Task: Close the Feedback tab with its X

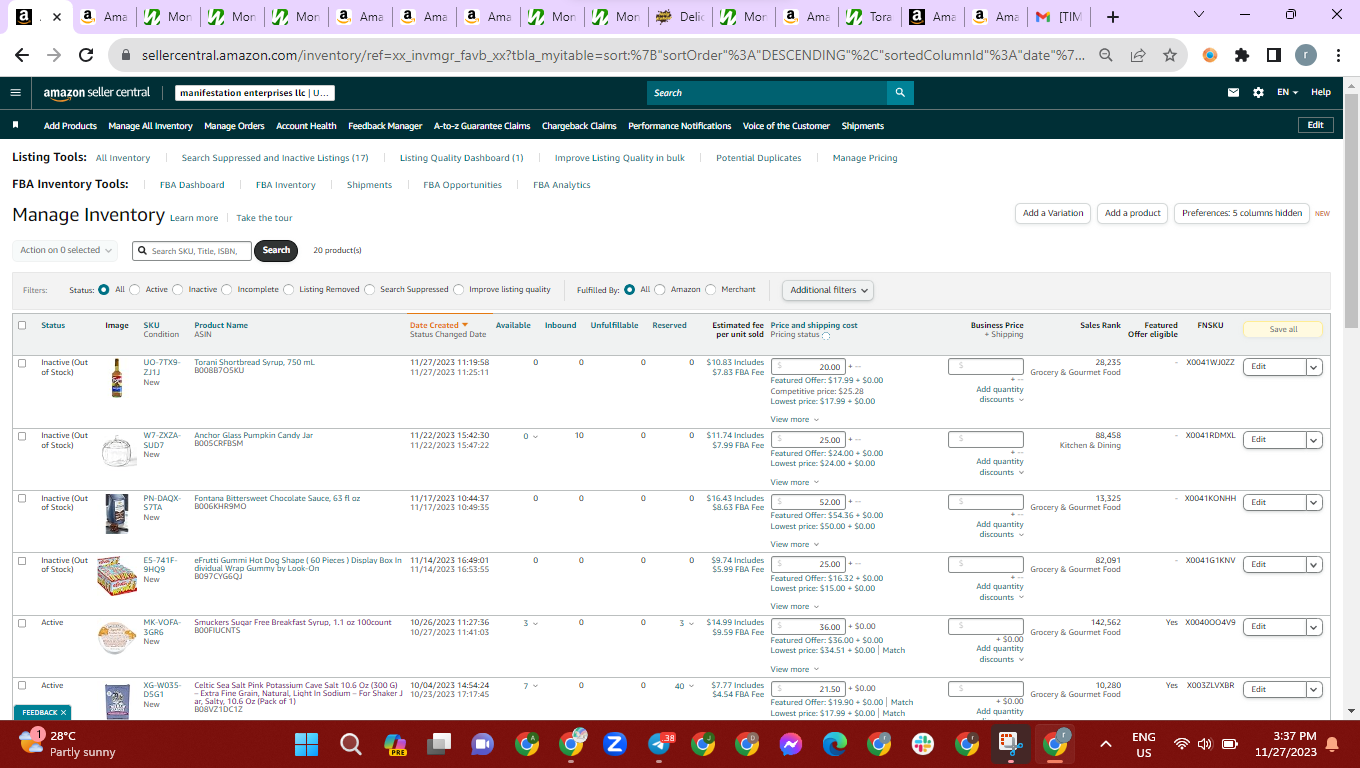Action: 63,713
